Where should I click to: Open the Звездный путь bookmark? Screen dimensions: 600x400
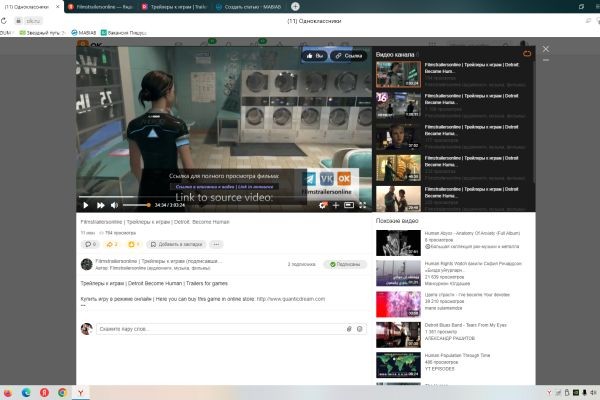point(42,33)
